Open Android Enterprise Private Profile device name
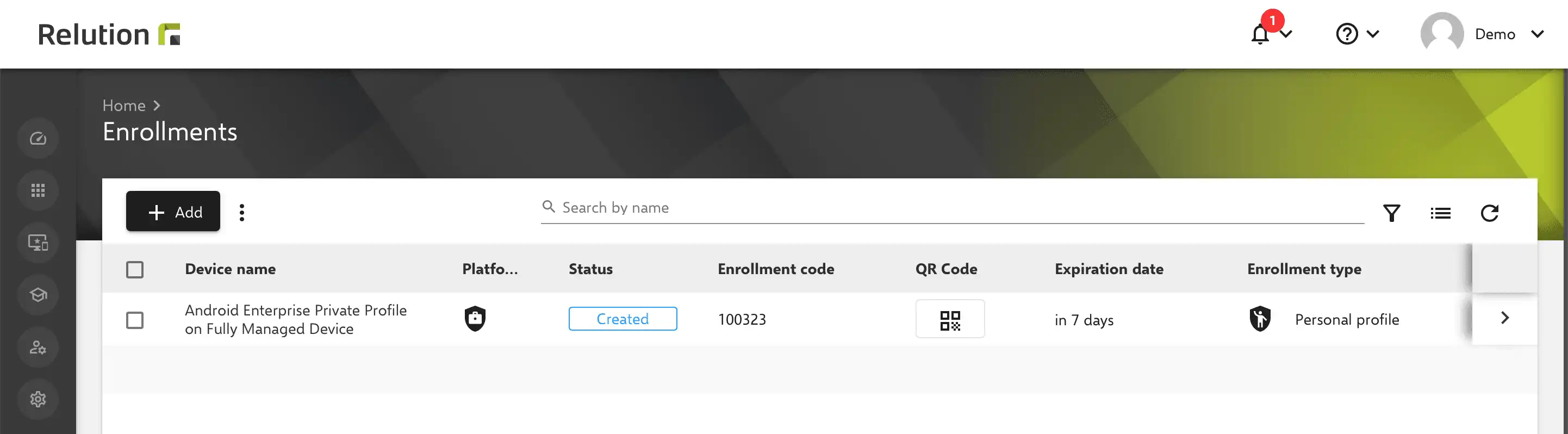 (296, 320)
